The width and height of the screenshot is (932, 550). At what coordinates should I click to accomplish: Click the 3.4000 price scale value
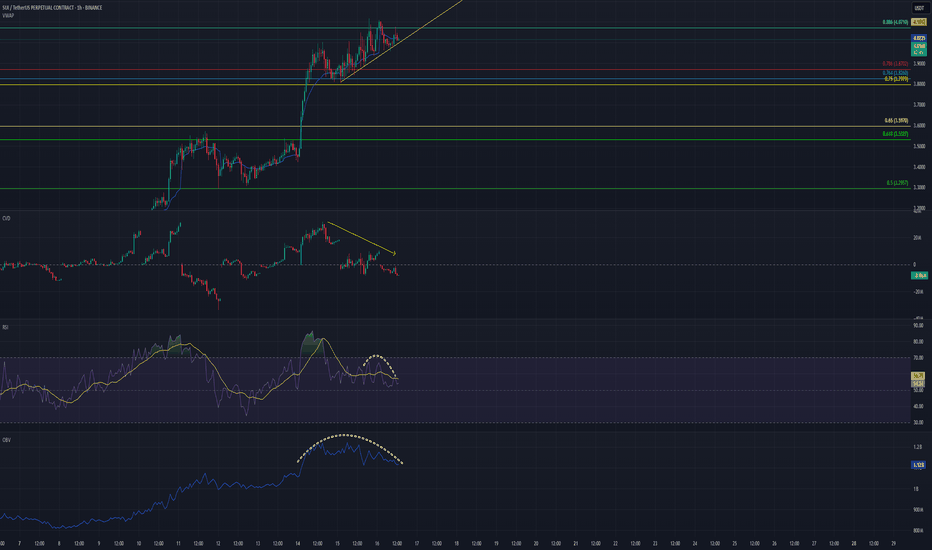click(919, 167)
